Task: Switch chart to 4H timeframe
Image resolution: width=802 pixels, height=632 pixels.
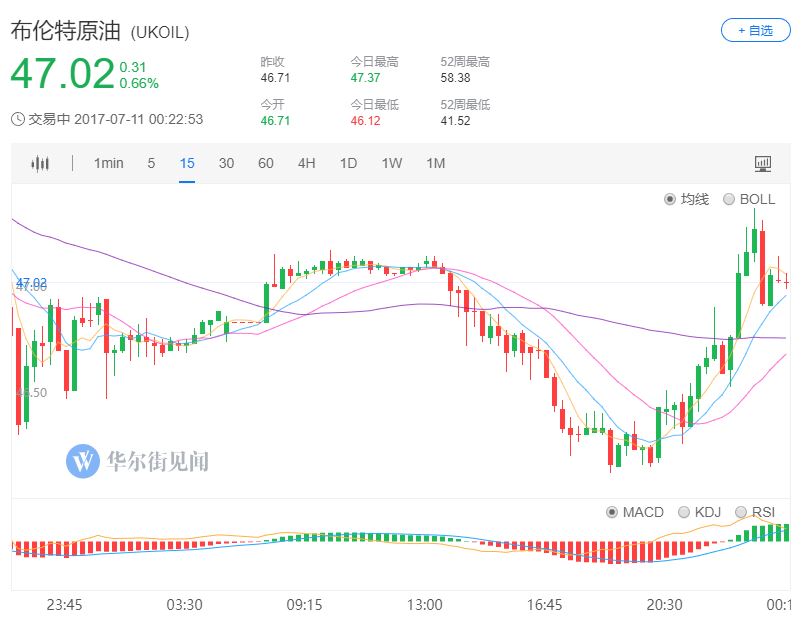Action: 306,163
